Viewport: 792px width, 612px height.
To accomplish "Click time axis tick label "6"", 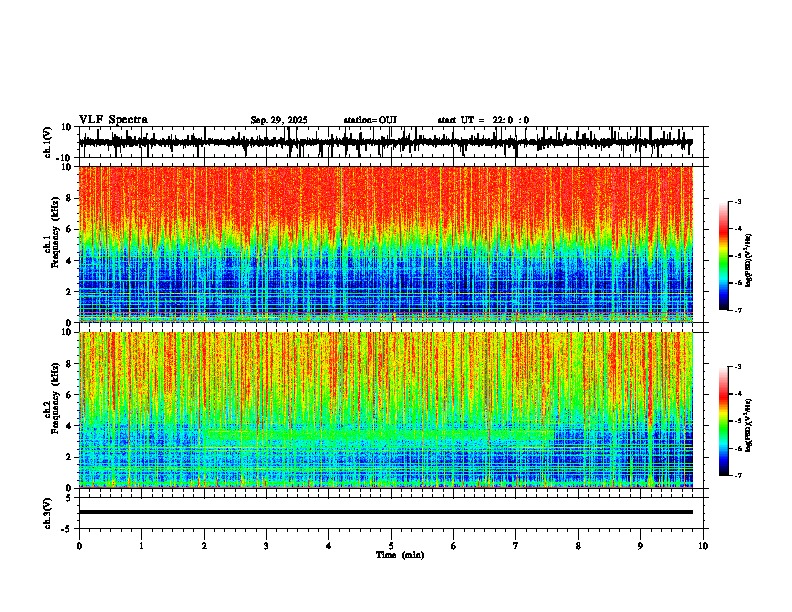I will click(453, 546).
